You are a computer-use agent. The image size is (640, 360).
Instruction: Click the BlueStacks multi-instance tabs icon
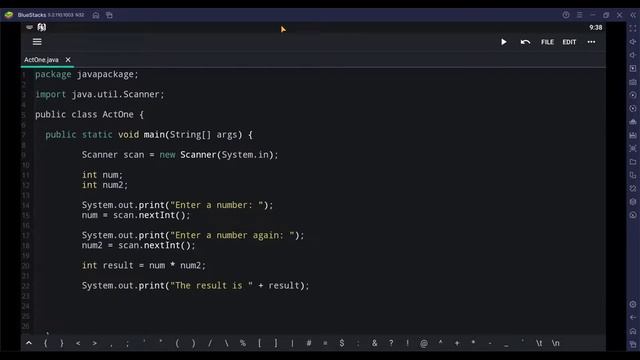pyautogui.click(x=109, y=15)
